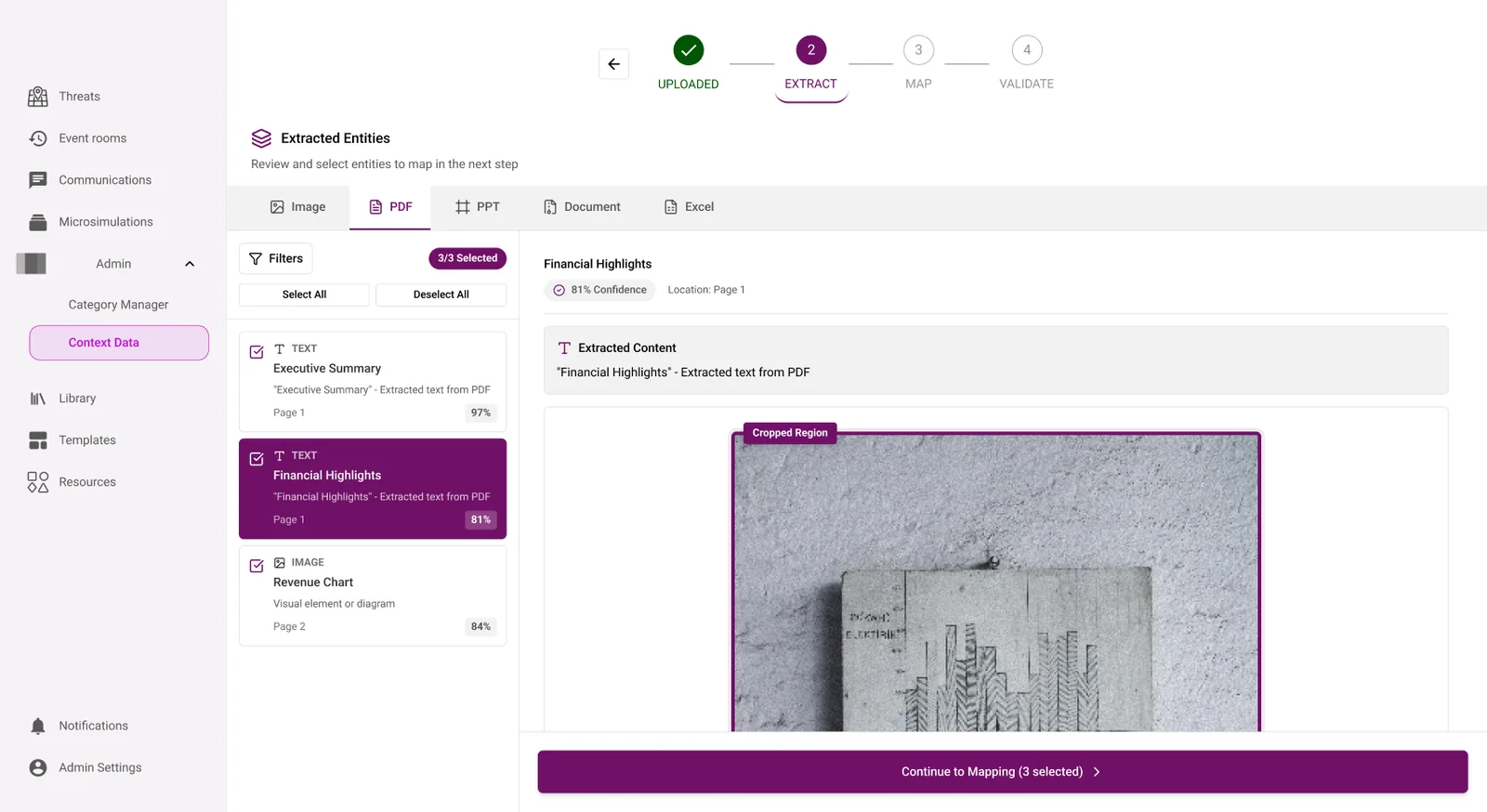The image size is (1487, 812).
Task: Open the Filters dropdown
Action: (x=276, y=258)
